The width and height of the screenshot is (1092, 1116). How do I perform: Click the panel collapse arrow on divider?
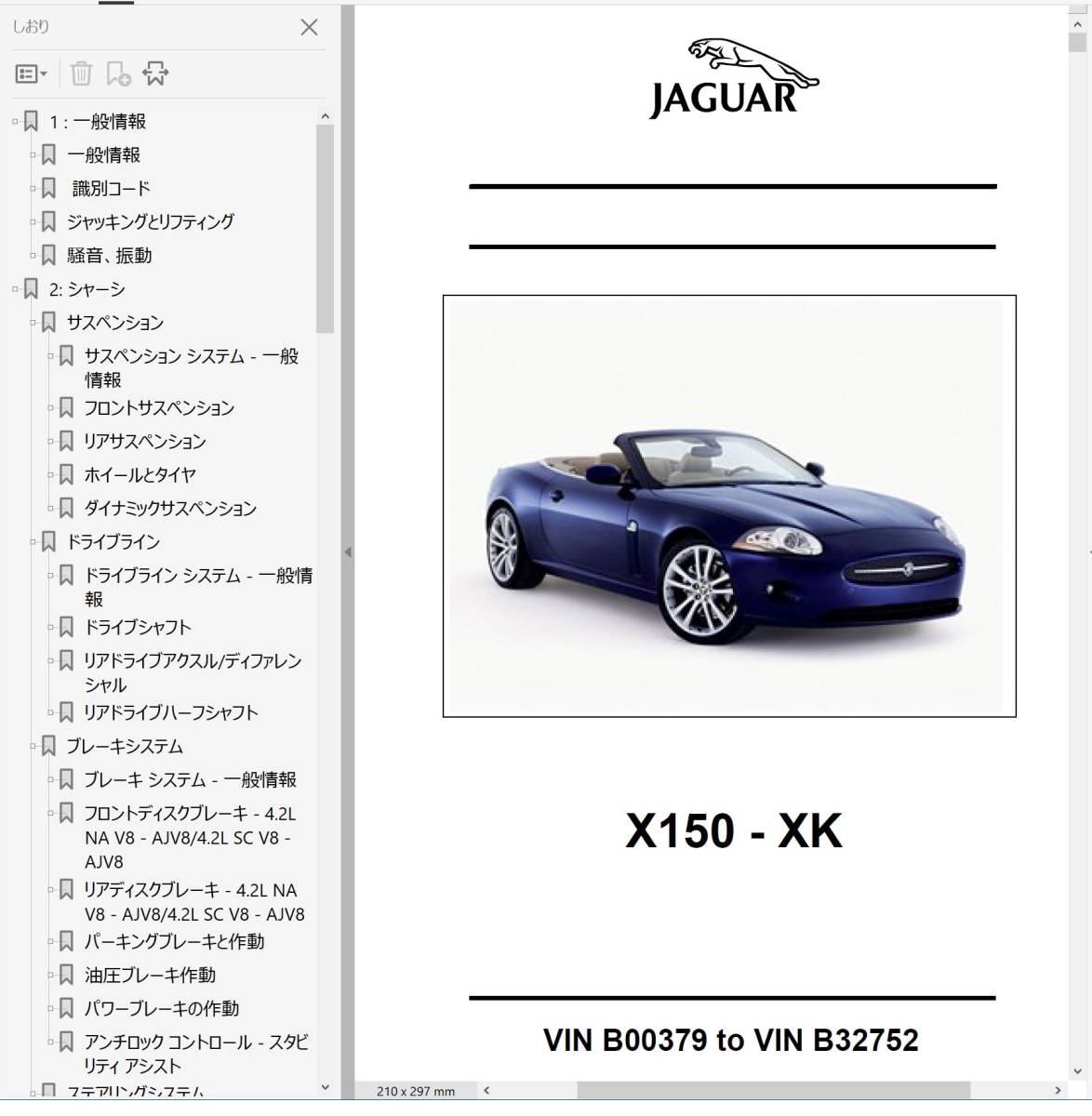point(348,552)
